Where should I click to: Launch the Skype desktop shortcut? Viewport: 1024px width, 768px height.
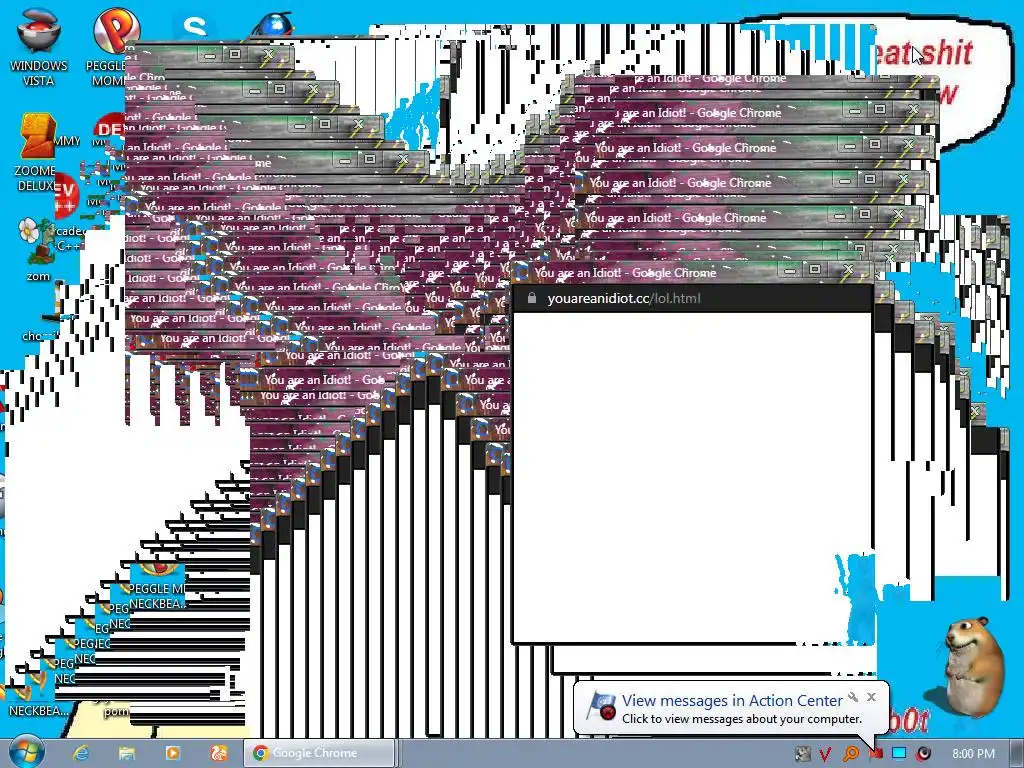pos(195,26)
